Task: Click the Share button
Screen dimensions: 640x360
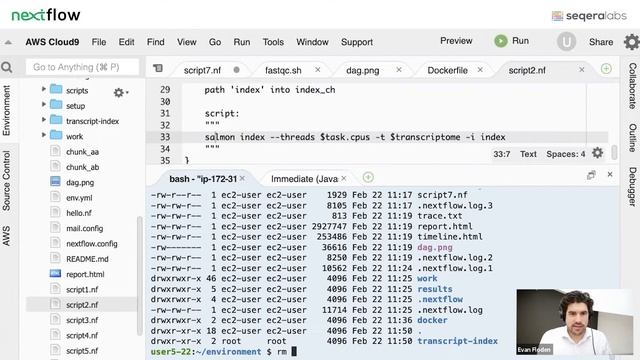Action: 601,42
